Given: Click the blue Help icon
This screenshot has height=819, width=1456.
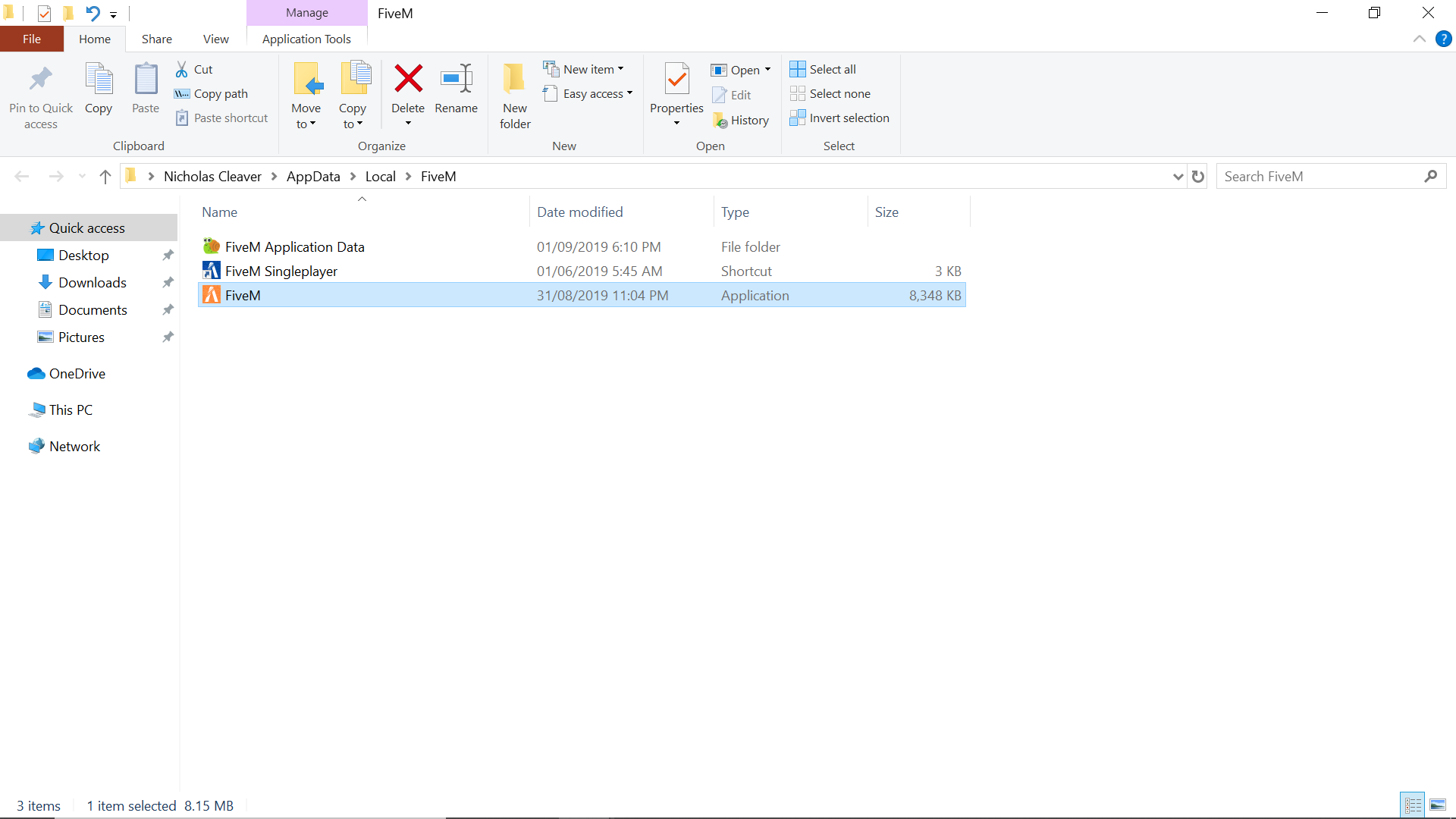Looking at the screenshot, I should [x=1443, y=39].
